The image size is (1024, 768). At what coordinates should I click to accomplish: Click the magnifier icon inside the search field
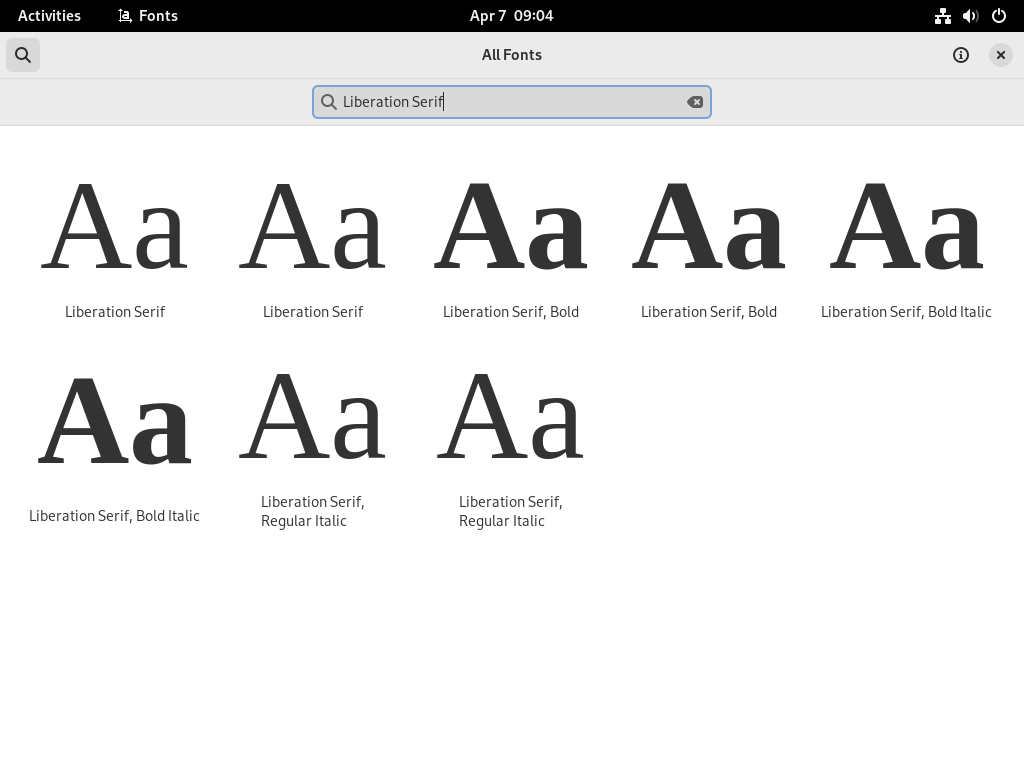click(x=329, y=102)
